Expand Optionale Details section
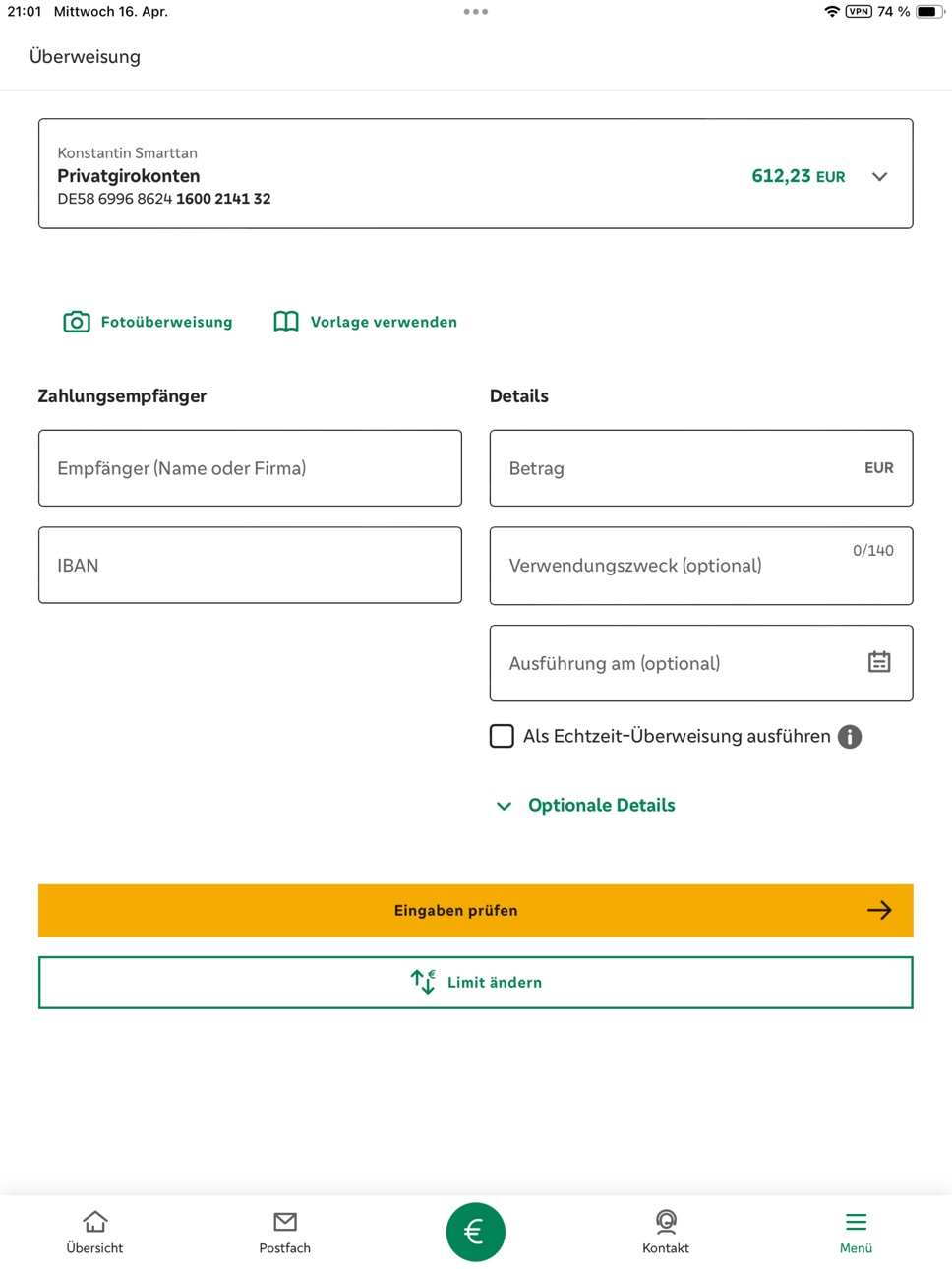 pos(586,805)
